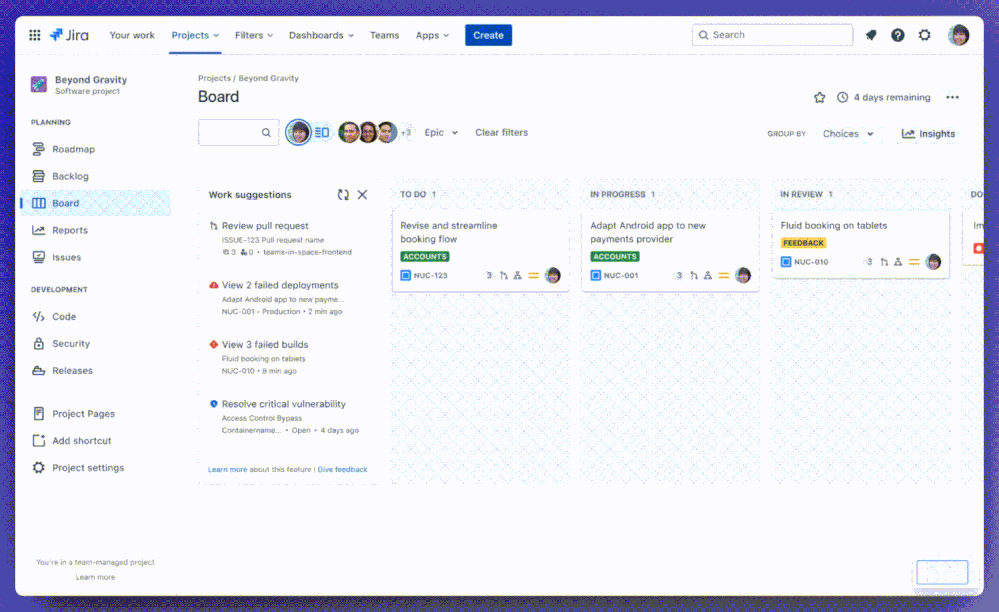
Task: Select the Roadmap icon in sidebar
Action: click(x=40, y=148)
